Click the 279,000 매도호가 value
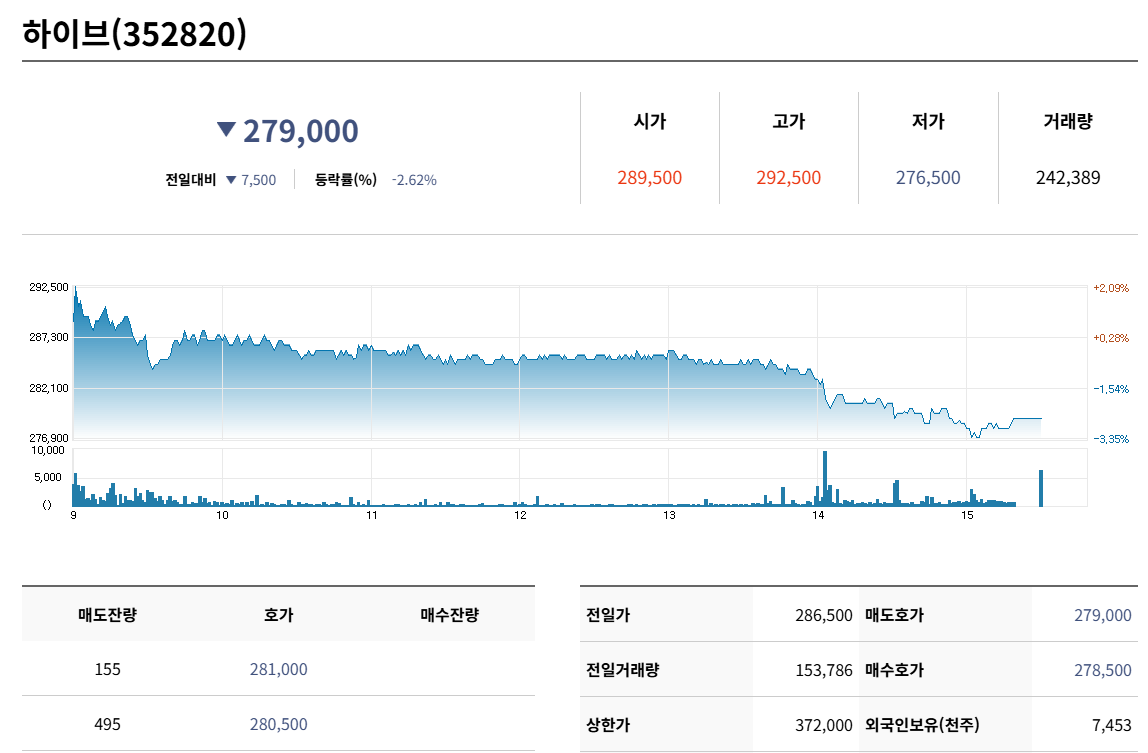The height and width of the screenshot is (753, 1148). pyautogui.click(x=1103, y=615)
